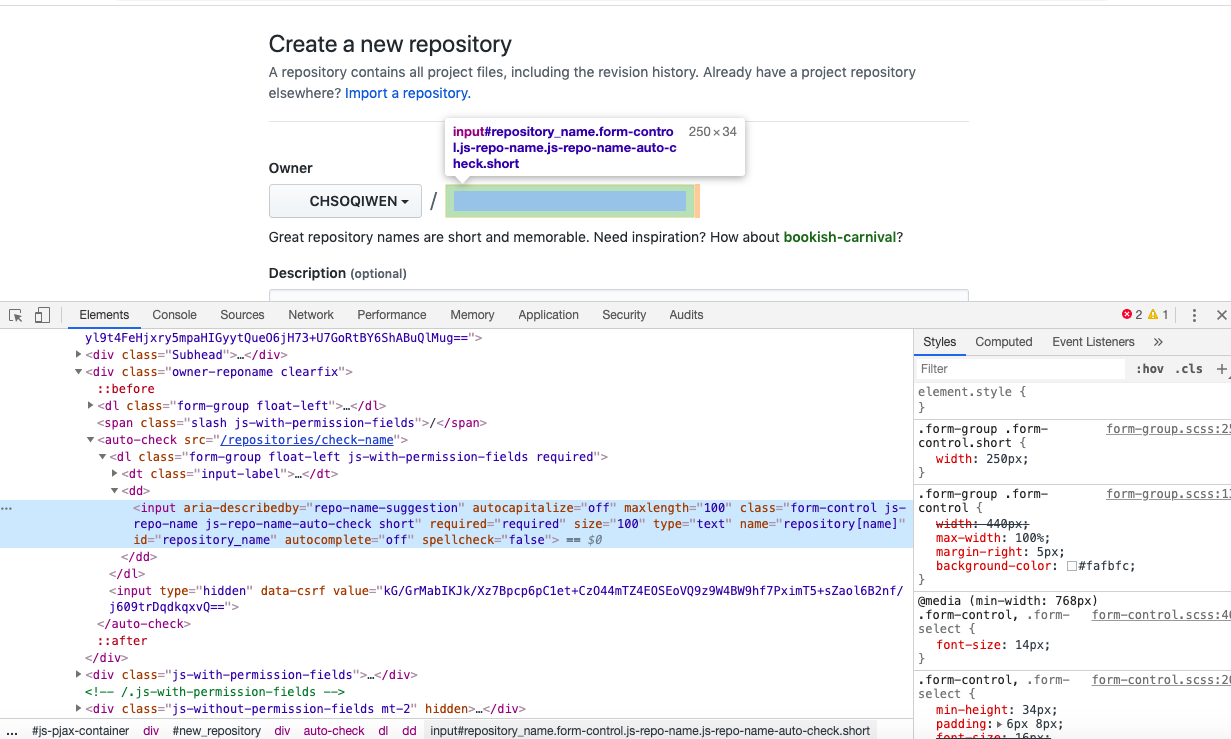1231x739 pixels.
Task: Add new style rule plus icon
Action: (x=1222, y=369)
